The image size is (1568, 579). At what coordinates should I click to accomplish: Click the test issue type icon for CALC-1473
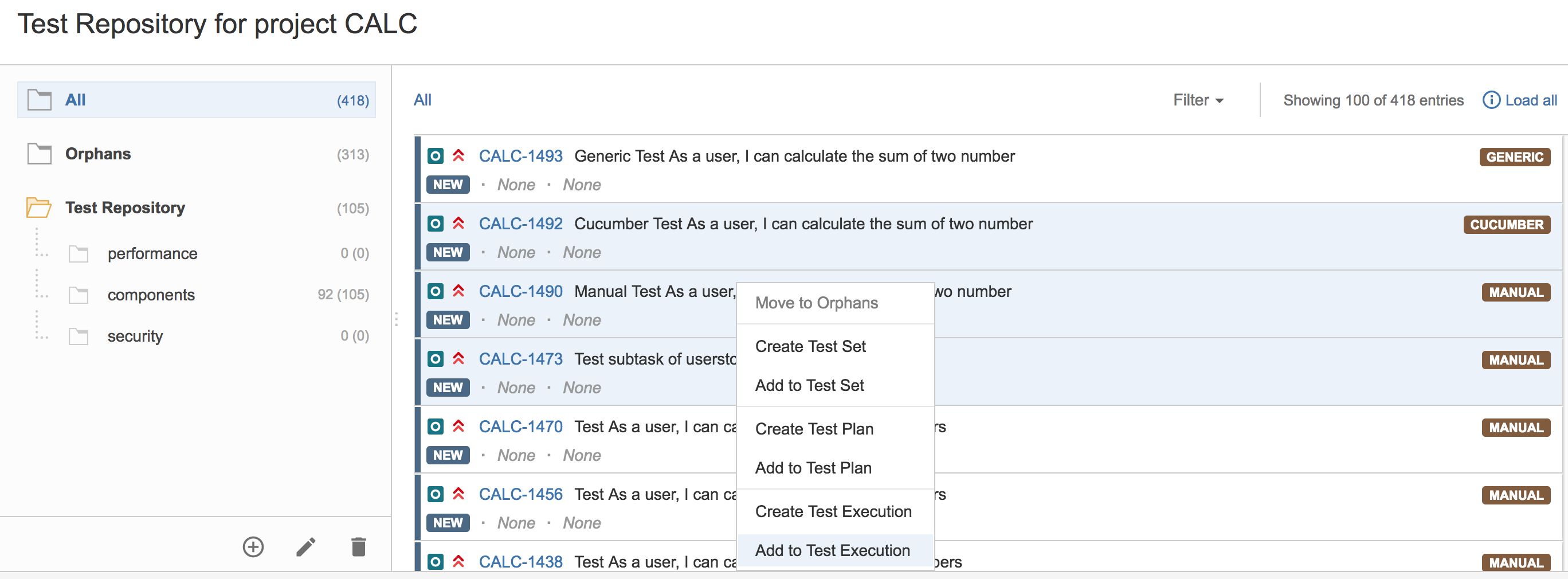pos(435,359)
